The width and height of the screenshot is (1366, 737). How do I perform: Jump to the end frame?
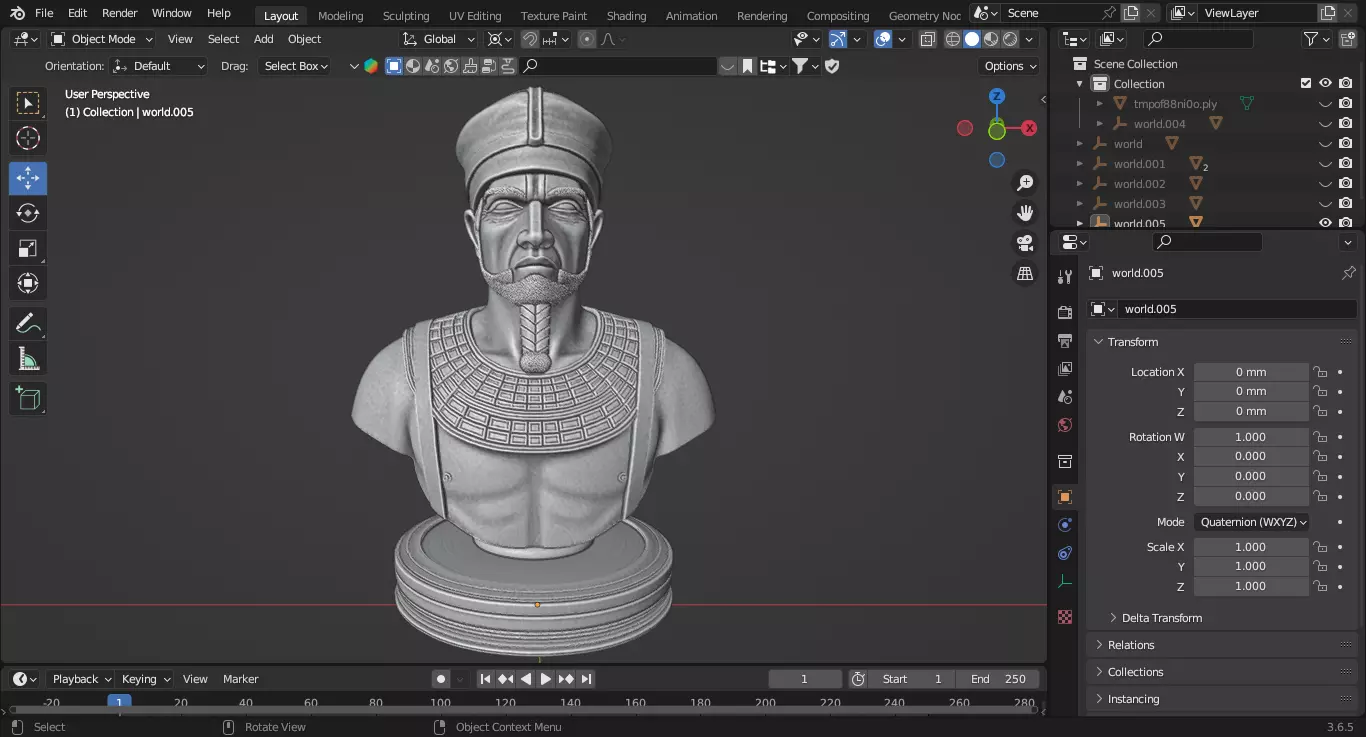click(586, 679)
